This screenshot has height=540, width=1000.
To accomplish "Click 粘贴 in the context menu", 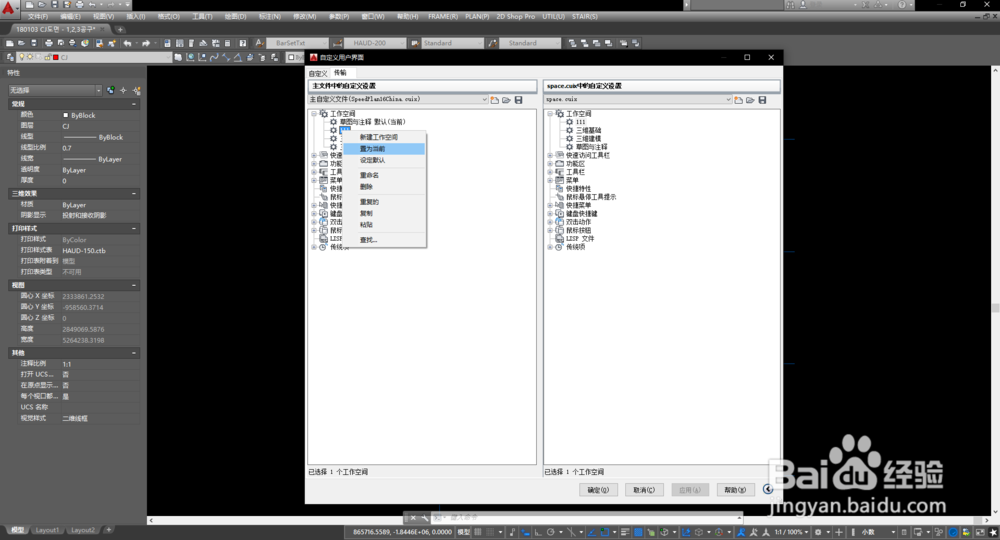I will [384, 224].
